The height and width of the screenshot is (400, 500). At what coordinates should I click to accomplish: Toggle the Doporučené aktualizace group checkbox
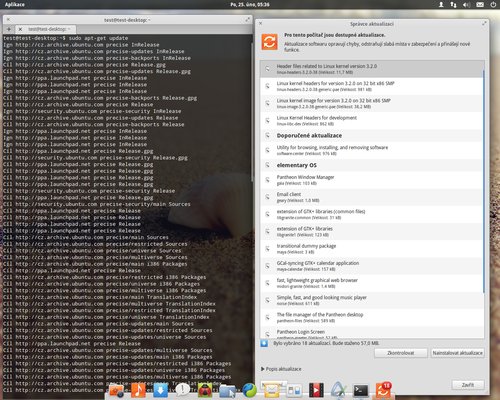pyautogui.click(x=267, y=135)
